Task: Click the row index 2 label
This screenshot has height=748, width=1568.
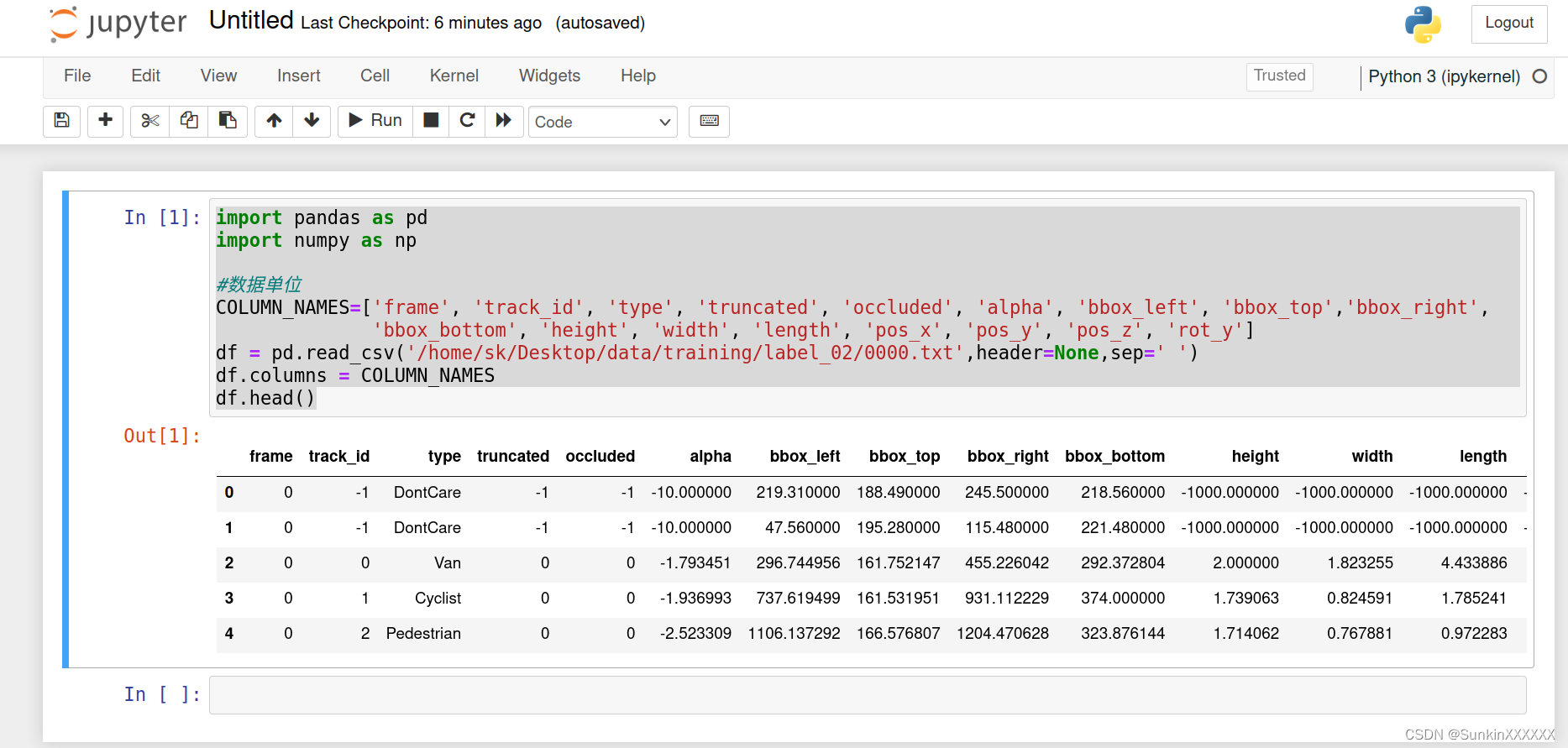Action: (229, 563)
